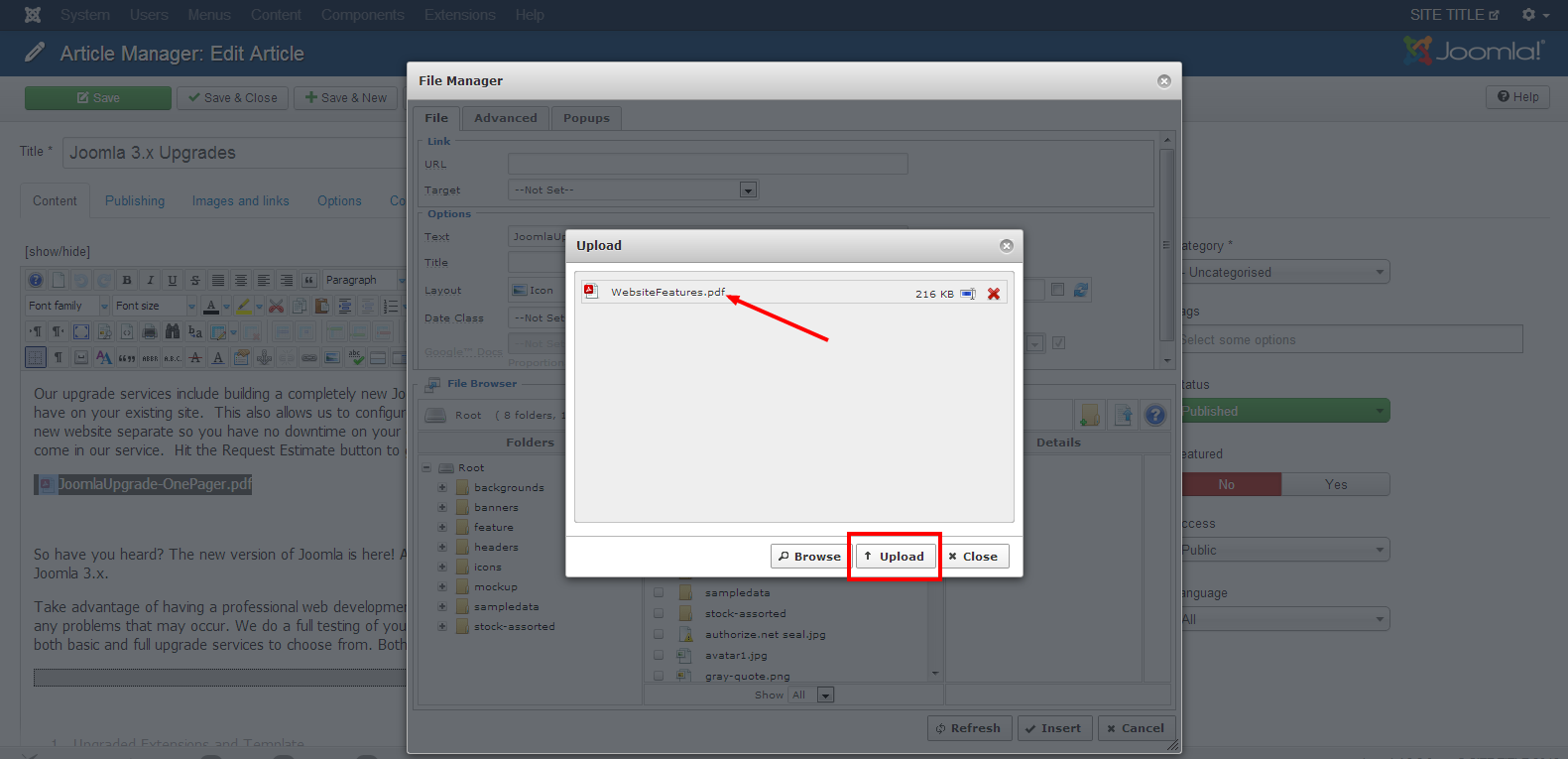This screenshot has width=1568, height=759.
Task: Click the highlight color swatch
Action: click(244, 306)
